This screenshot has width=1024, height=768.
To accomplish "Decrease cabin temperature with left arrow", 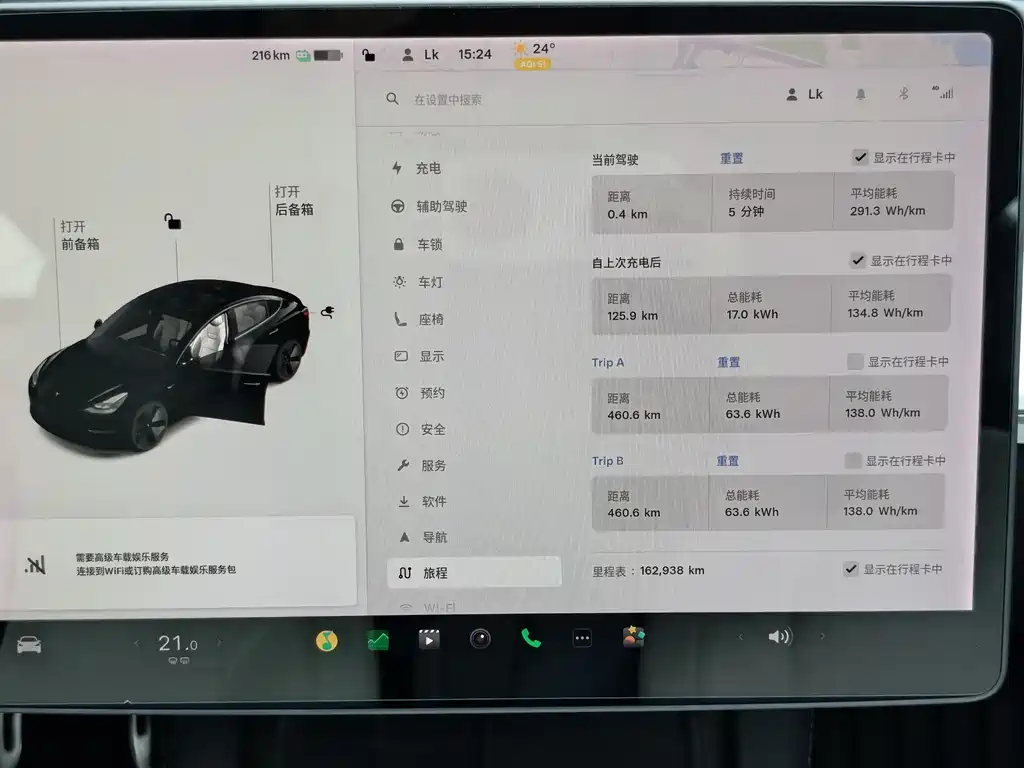I will tap(137, 644).
